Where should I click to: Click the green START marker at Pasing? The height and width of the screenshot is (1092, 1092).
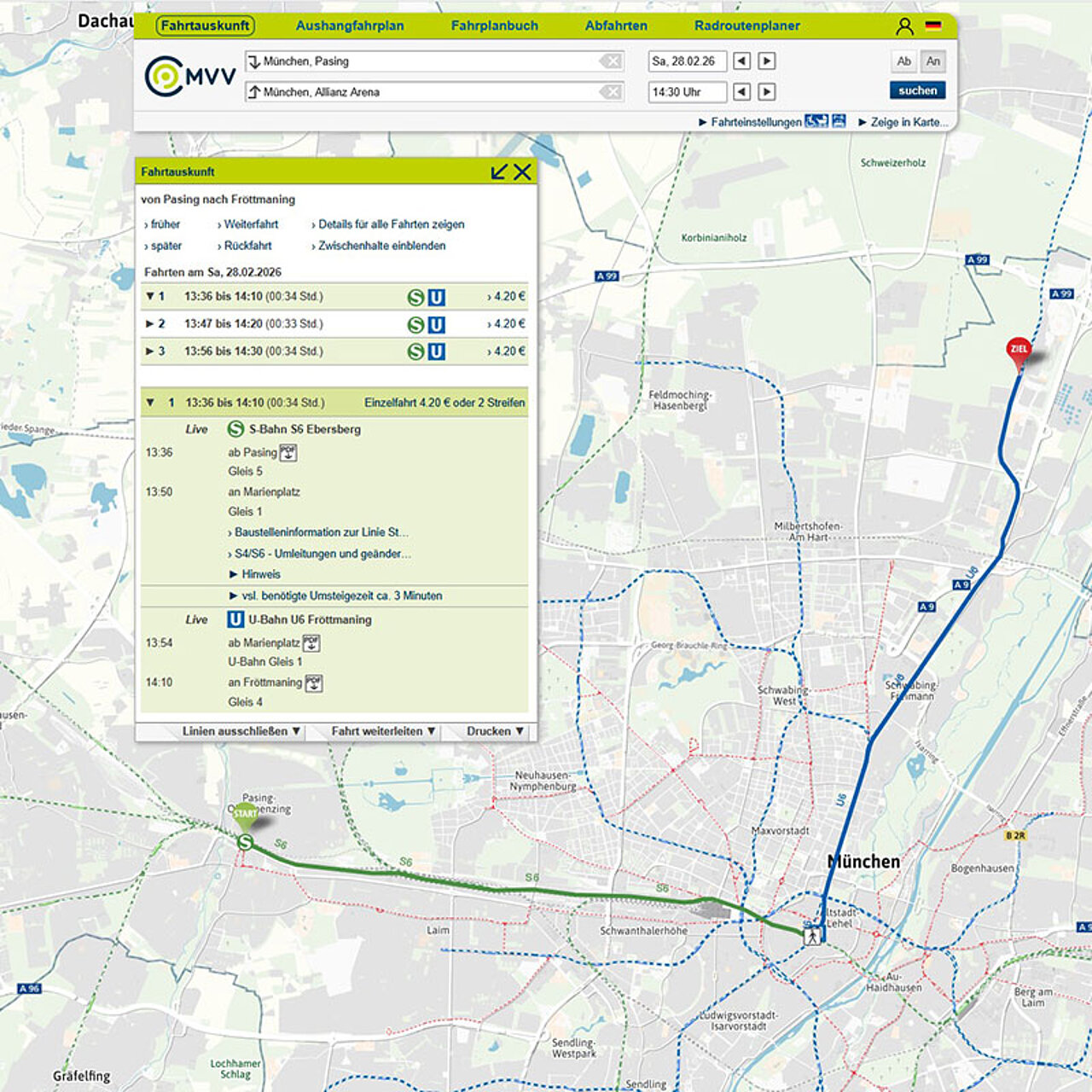point(245,815)
